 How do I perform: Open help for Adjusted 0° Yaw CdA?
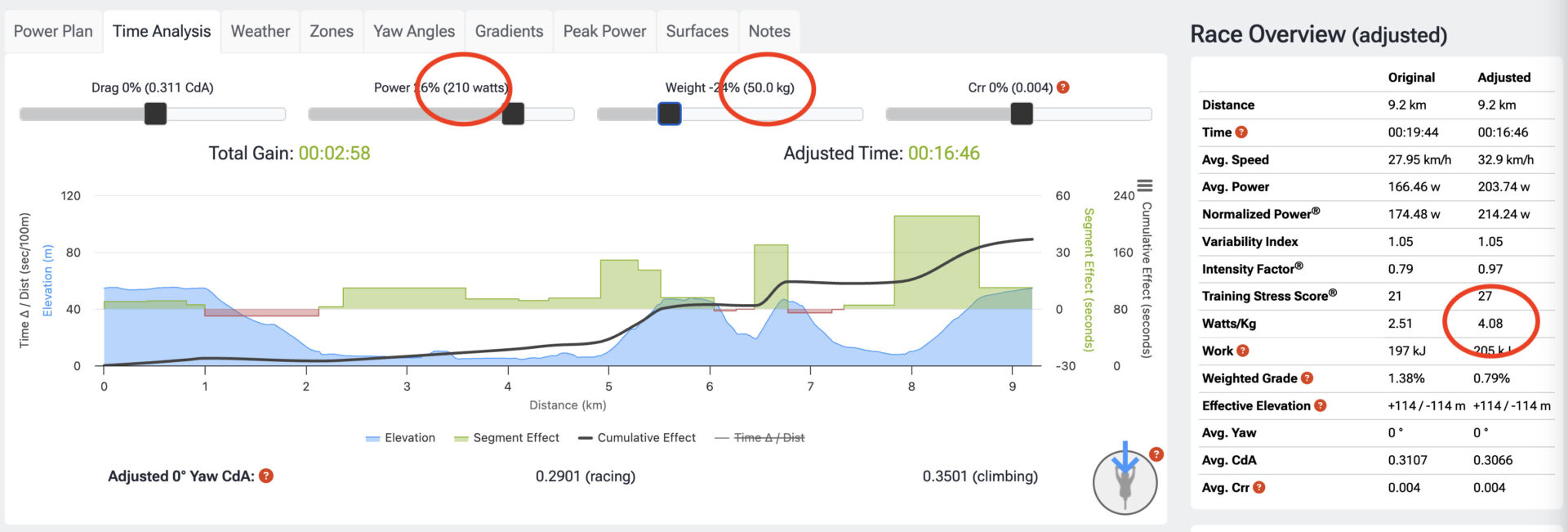pos(266,476)
